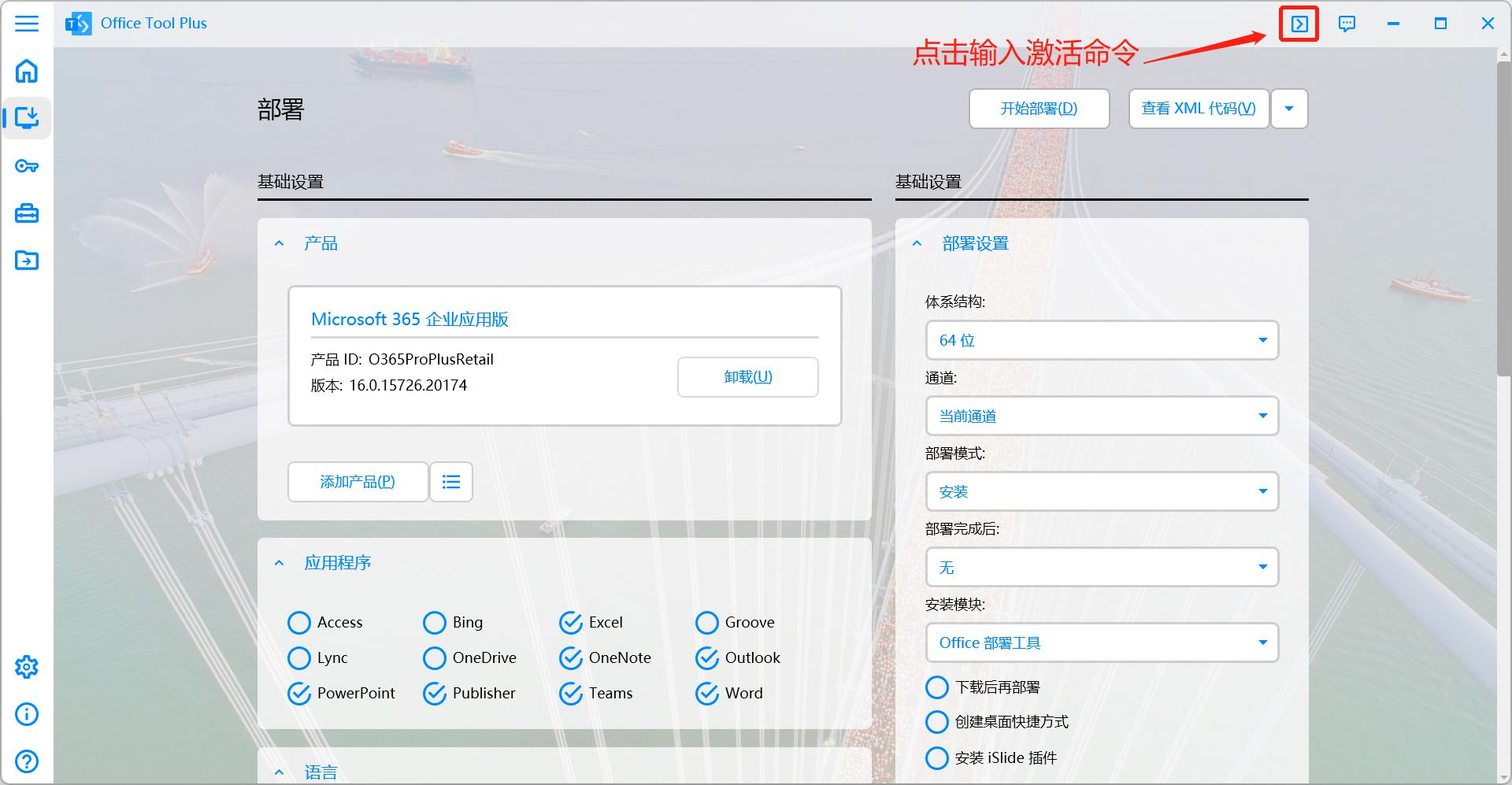Click the 卸载 button for Microsoft 365
The image size is (1512, 785).
(747, 376)
